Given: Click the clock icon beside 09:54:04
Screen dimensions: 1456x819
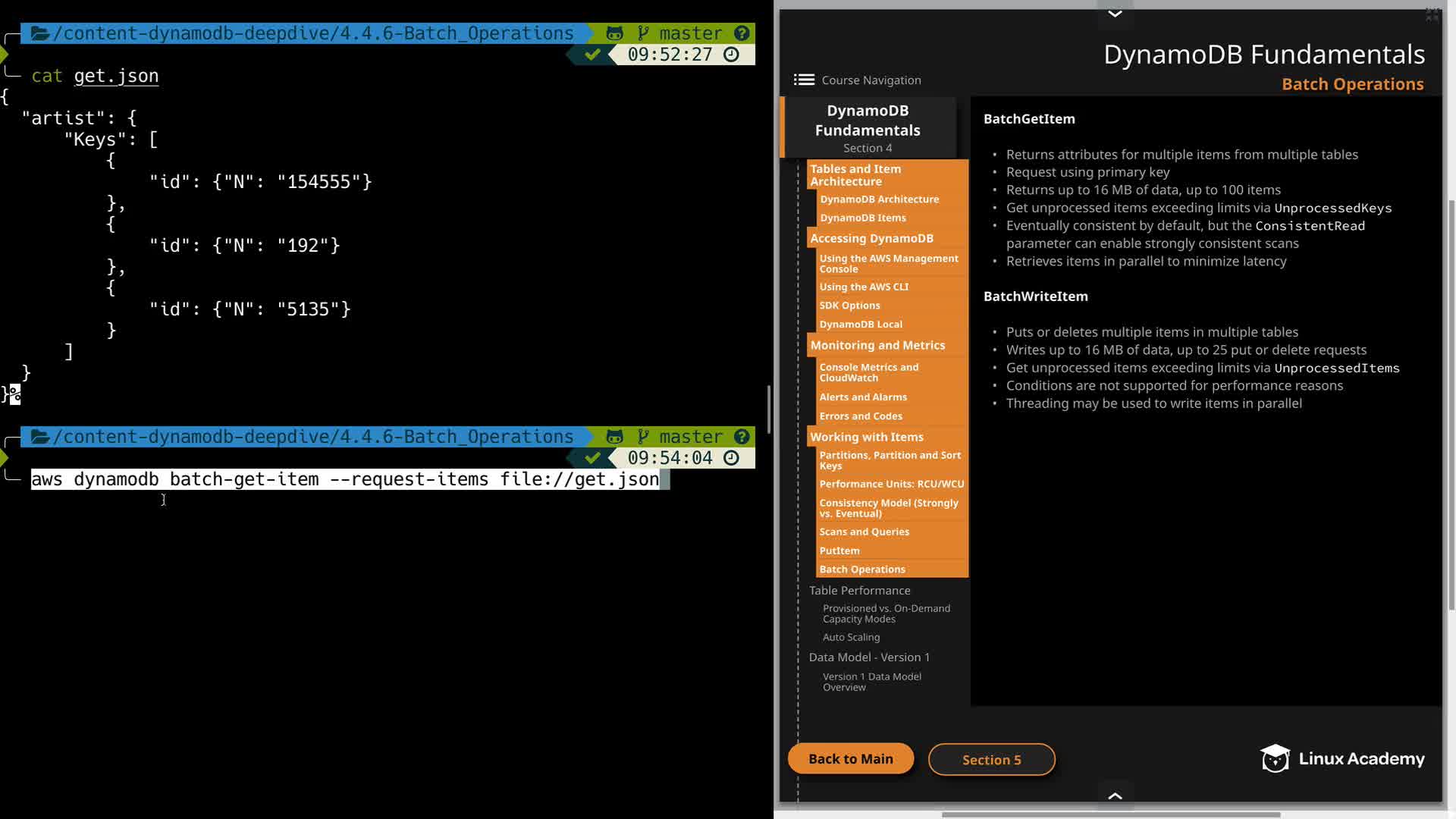Looking at the screenshot, I should [x=731, y=458].
